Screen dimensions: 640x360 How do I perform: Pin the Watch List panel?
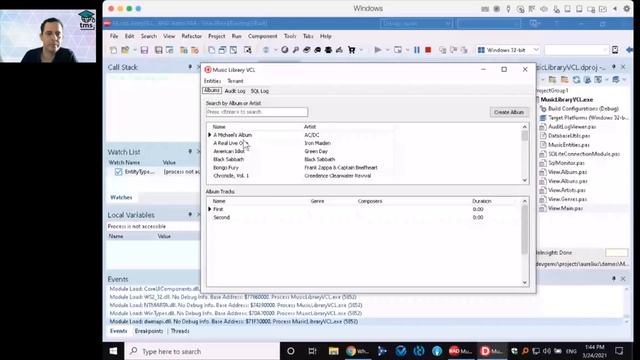(x=190, y=151)
